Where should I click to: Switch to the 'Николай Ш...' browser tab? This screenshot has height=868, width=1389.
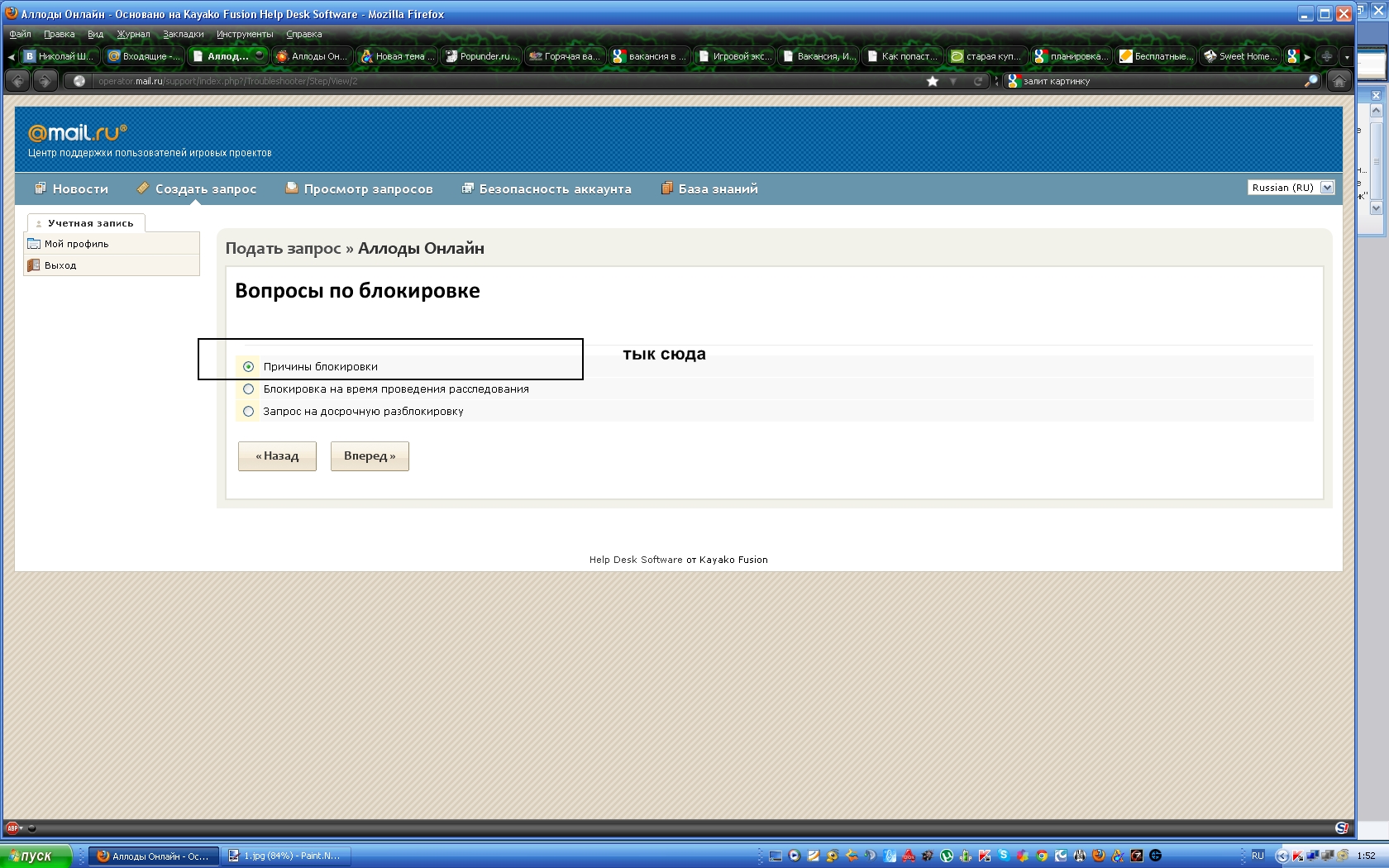[x=59, y=56]
